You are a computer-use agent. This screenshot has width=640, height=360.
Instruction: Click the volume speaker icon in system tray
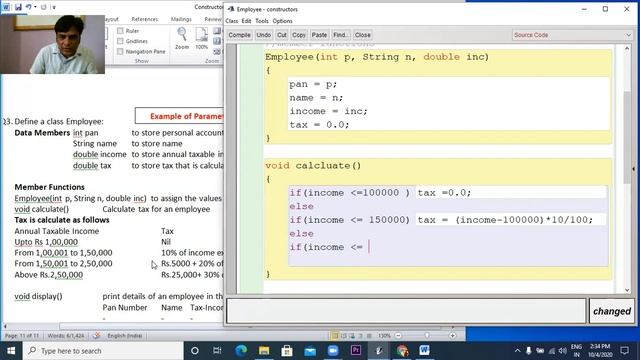point(563,351)
